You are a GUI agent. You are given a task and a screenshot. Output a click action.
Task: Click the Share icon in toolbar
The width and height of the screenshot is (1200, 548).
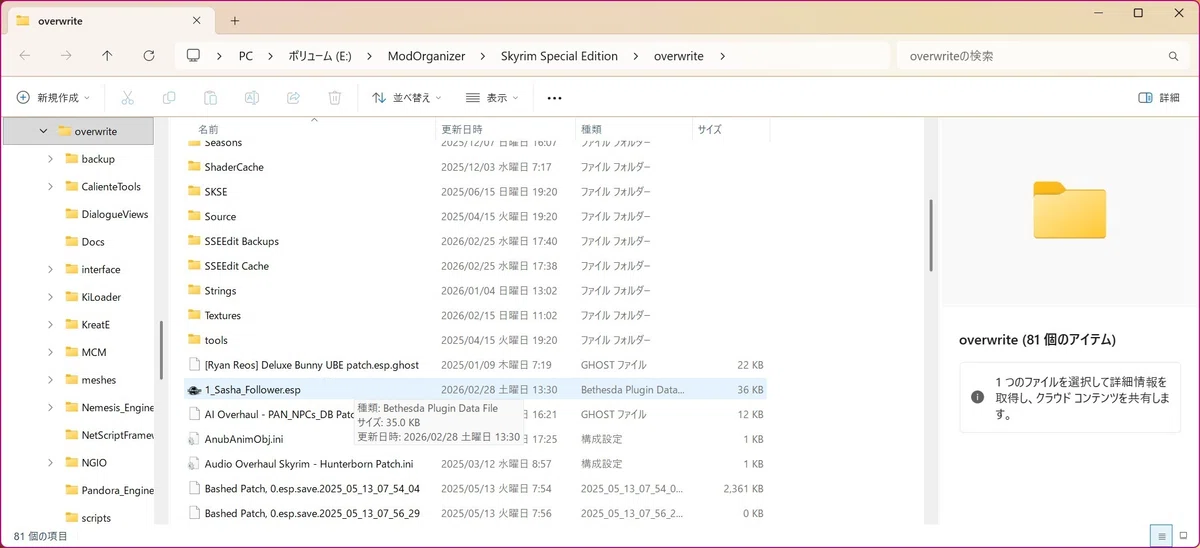[x=293, y=98]
